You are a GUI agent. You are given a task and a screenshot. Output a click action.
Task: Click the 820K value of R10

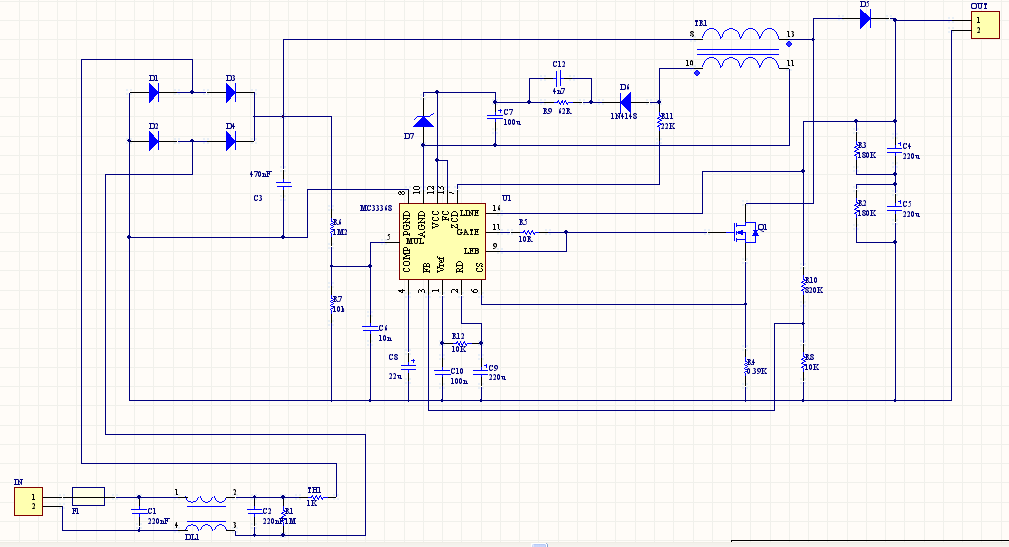[x=813, y=290]
